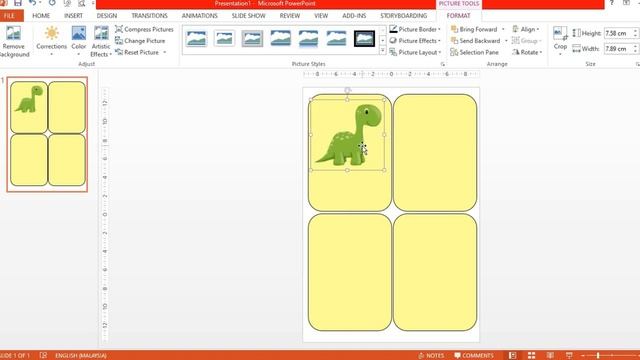Image resolution: width=640 pixels, height=360 pixels.
Task: Click the rotation handle above the dinosaur
Action: [347, 90]
